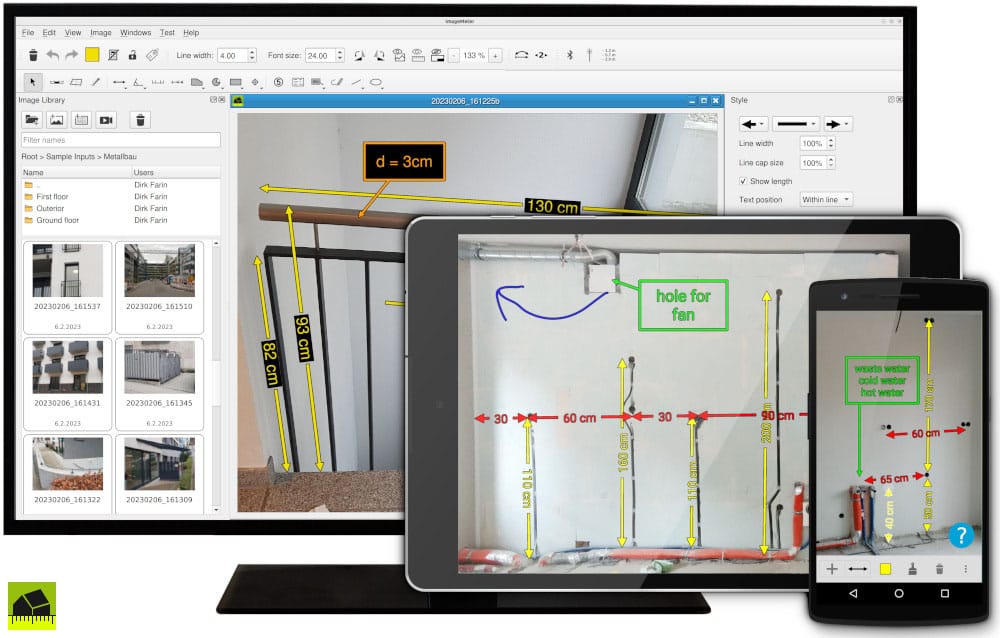Click the zoom out minus button
Screen dimensions: 1000x638
pos(454,56)
